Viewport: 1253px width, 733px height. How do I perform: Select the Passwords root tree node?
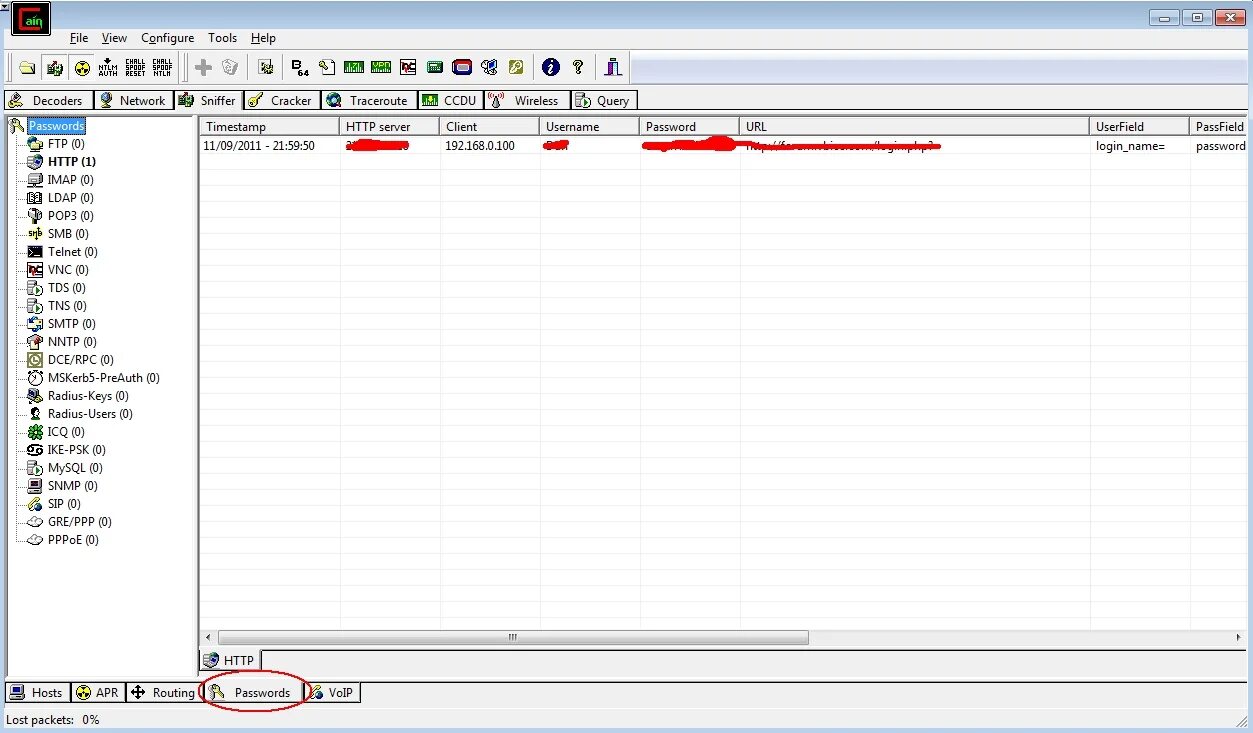click(x=56, y=126)
